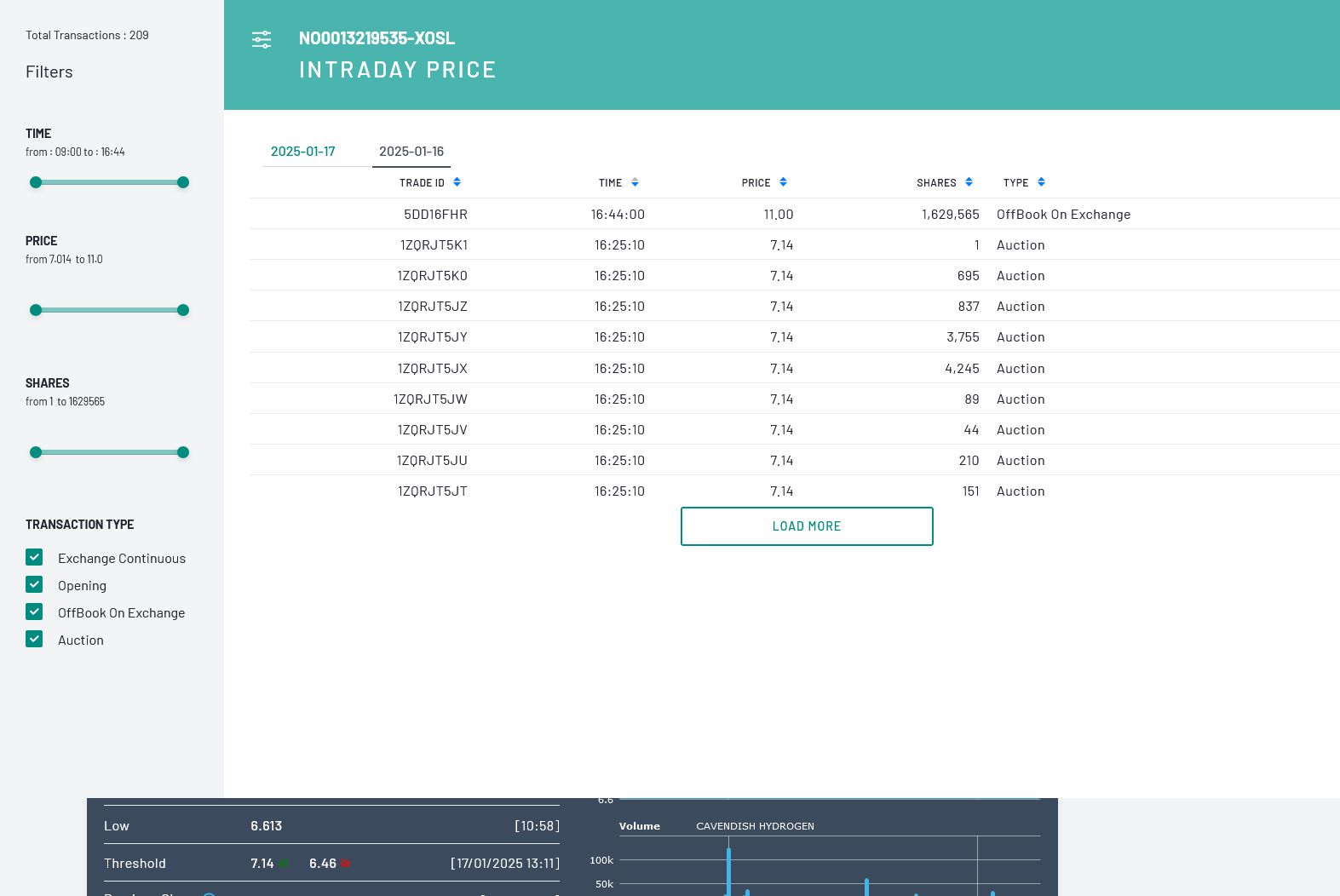Image resolution: width=1340 pixels, height=896 pixels.
Task: Select trade ID 1ZQRJT5K0
Action: 432,276
